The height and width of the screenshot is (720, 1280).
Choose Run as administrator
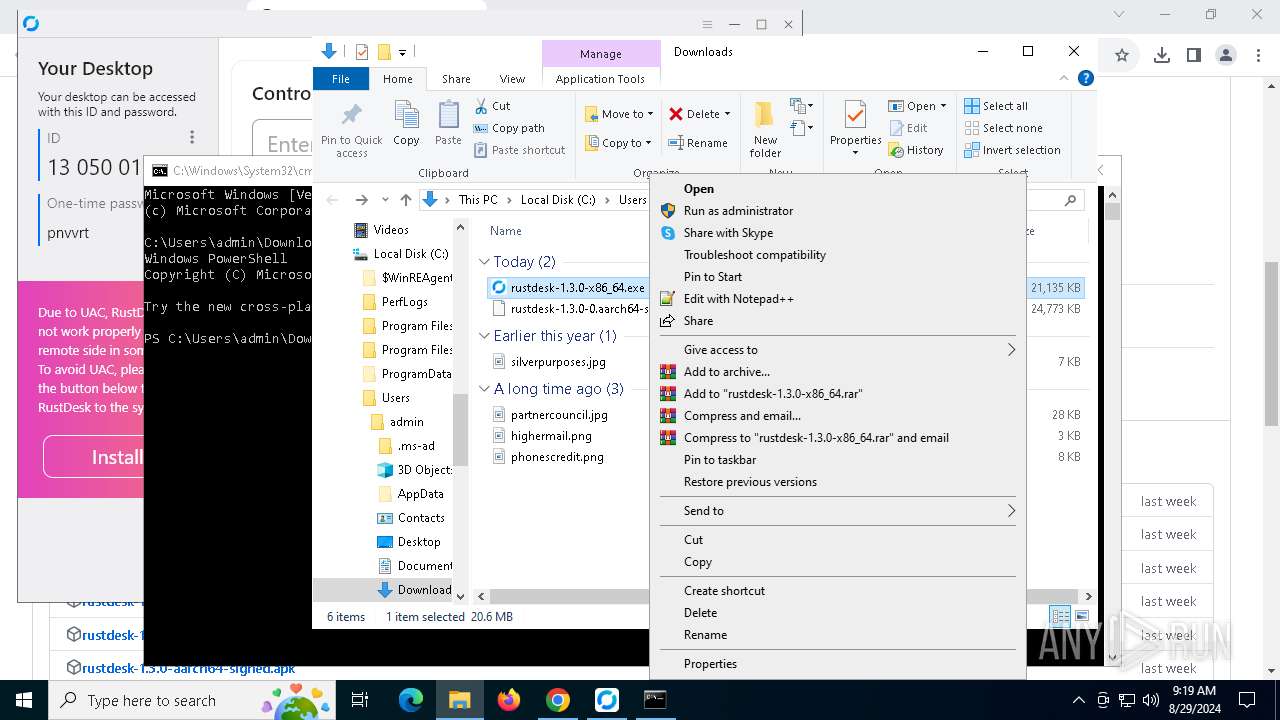pyautogui.click(x=738, y=211)
